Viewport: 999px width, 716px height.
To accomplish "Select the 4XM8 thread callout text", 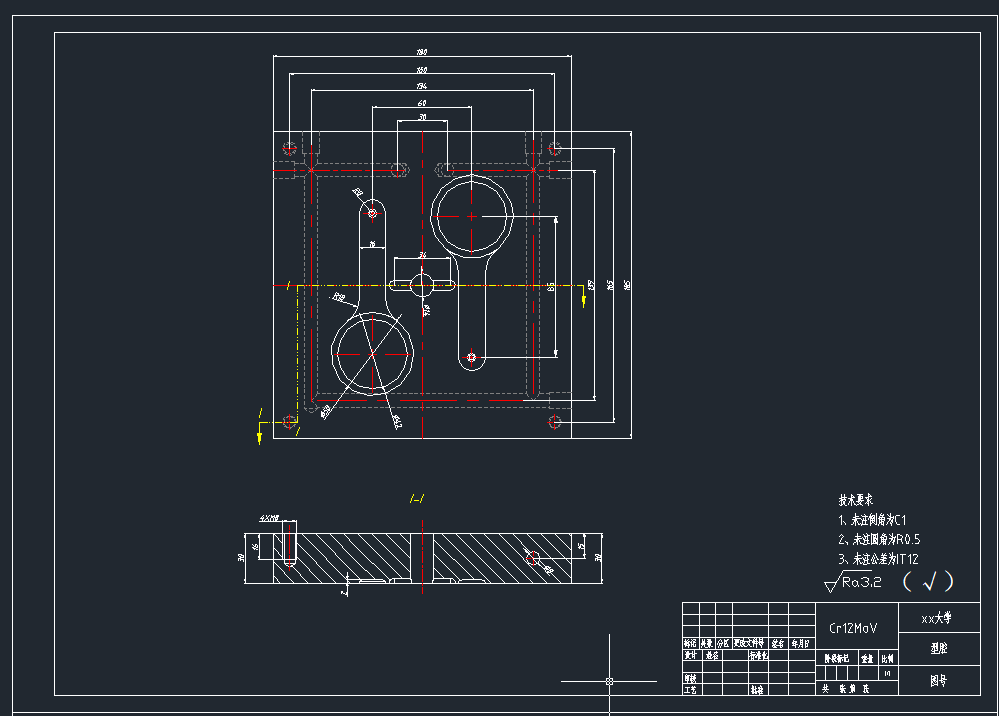I will pos(269,518).
